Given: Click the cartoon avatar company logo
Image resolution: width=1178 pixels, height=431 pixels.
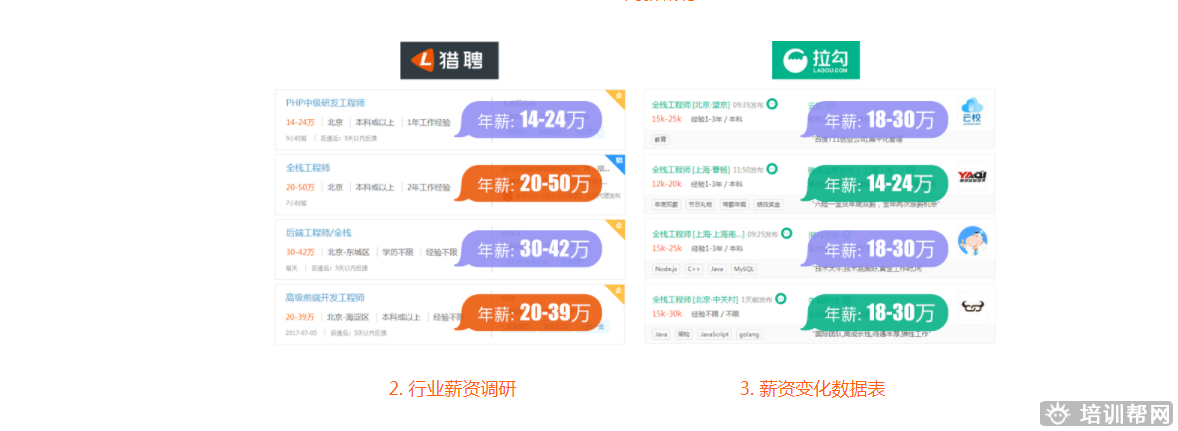Looking at the screenshot, I should tap(972, 241).
